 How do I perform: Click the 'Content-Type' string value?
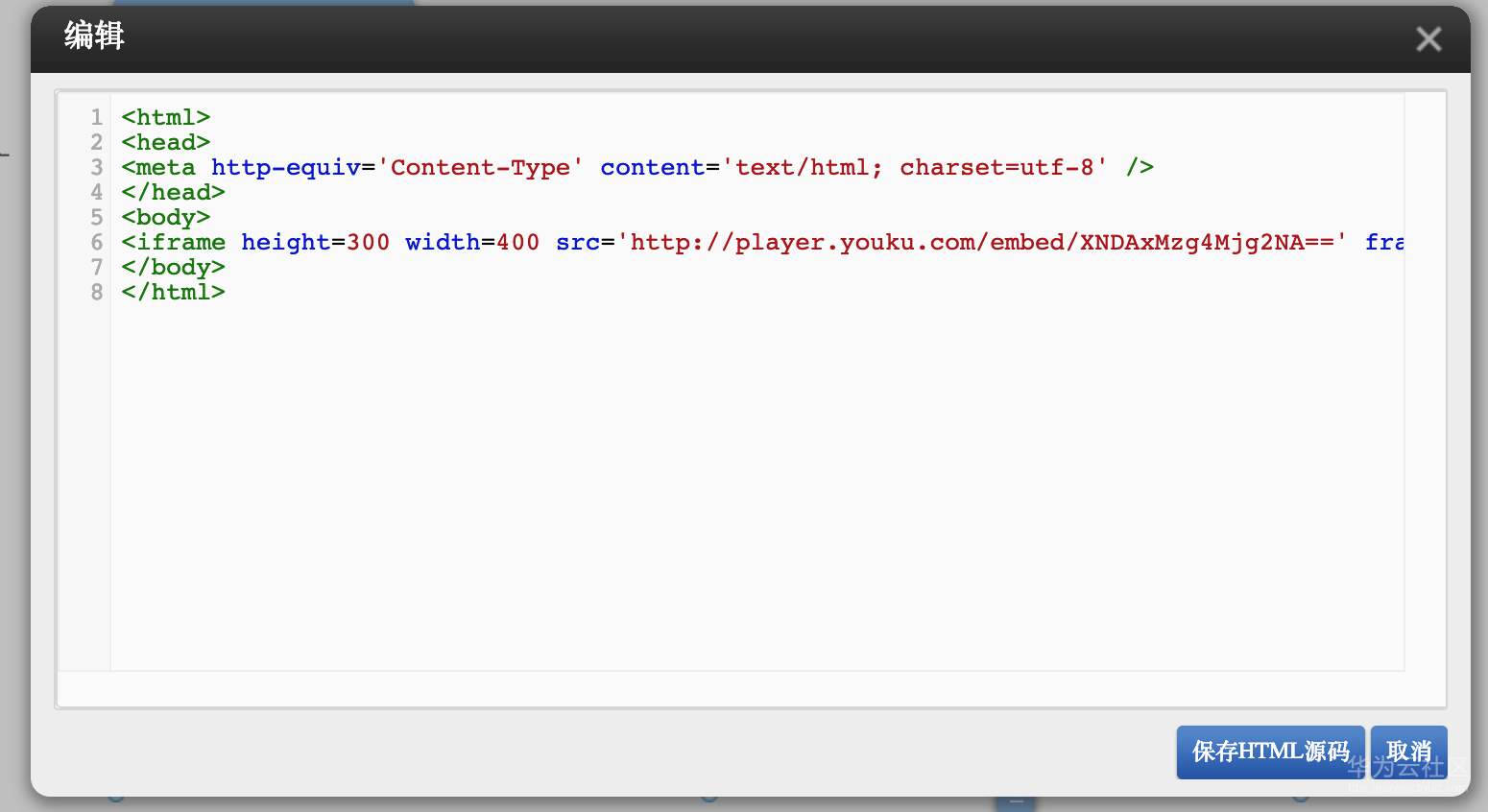480,167
